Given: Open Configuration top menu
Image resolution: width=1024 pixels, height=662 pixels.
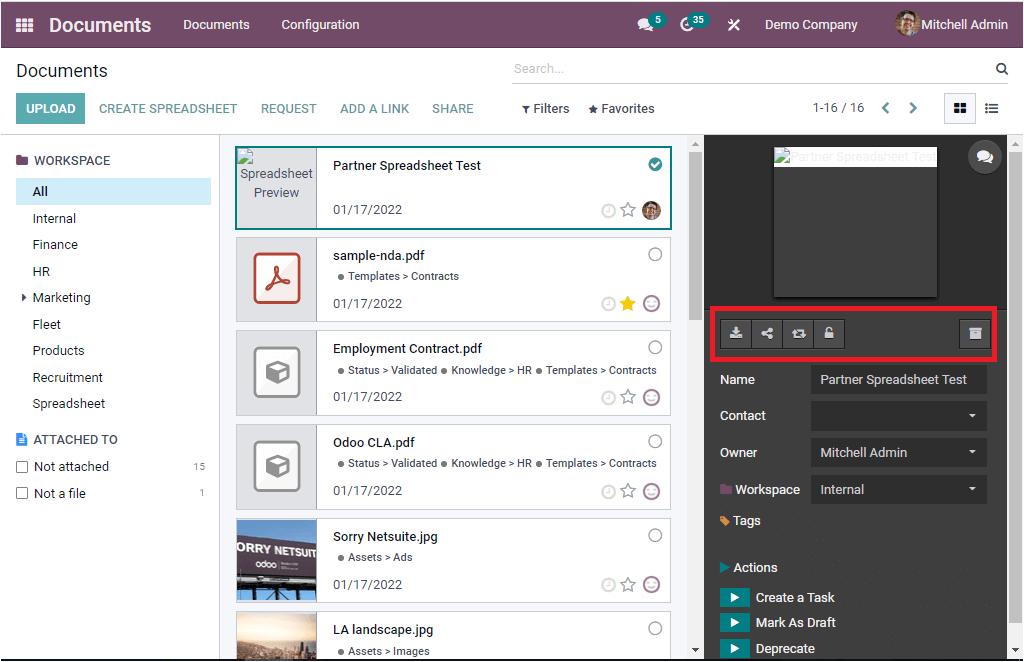Looking at the screenshot, I should [x=320, y=25].
